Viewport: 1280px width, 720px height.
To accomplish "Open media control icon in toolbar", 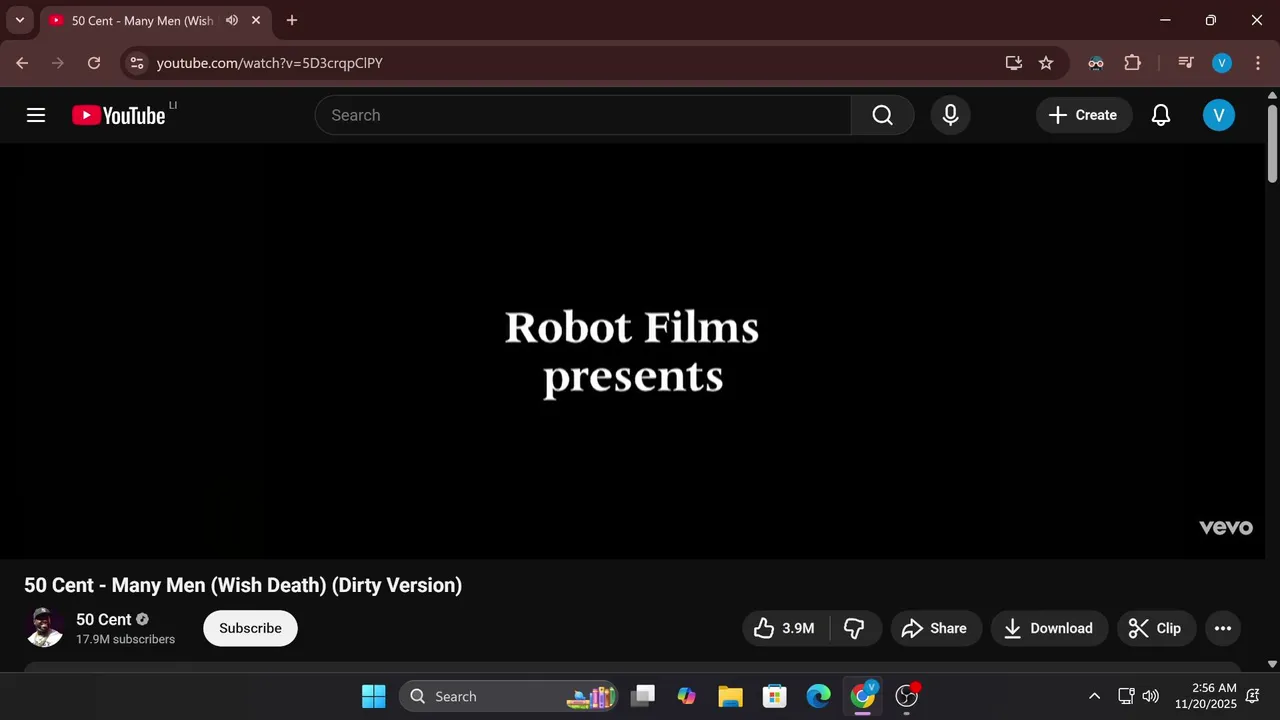I will coord(1186,63).
